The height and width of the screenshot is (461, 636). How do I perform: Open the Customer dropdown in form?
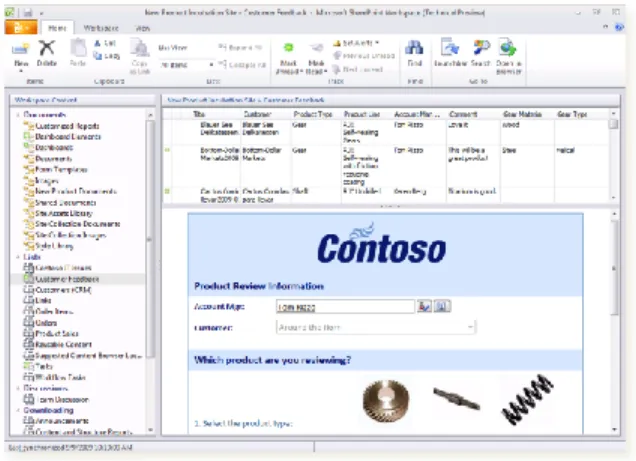pos(471,327)
